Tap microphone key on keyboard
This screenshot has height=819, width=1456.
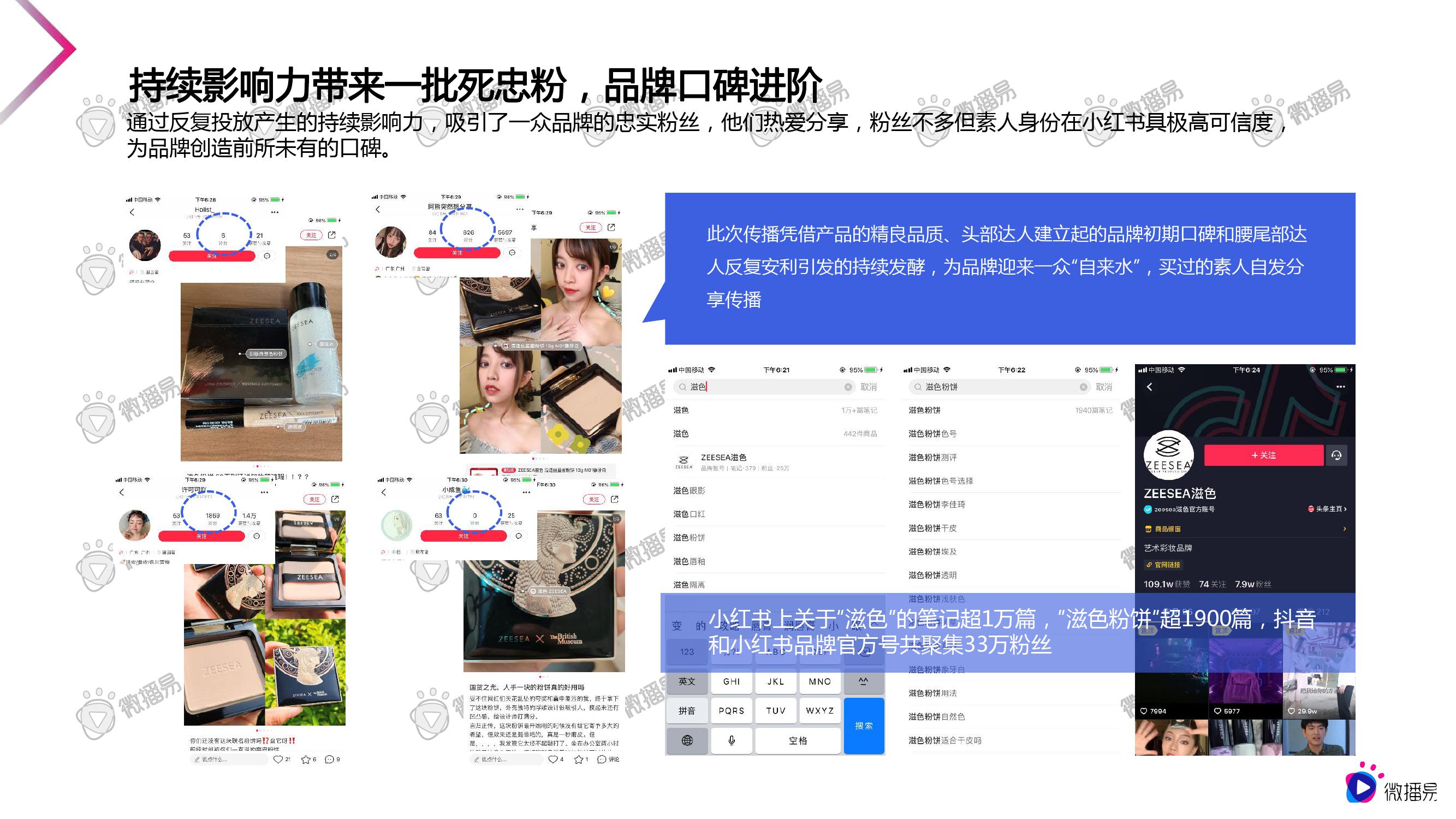pos(732,741)
